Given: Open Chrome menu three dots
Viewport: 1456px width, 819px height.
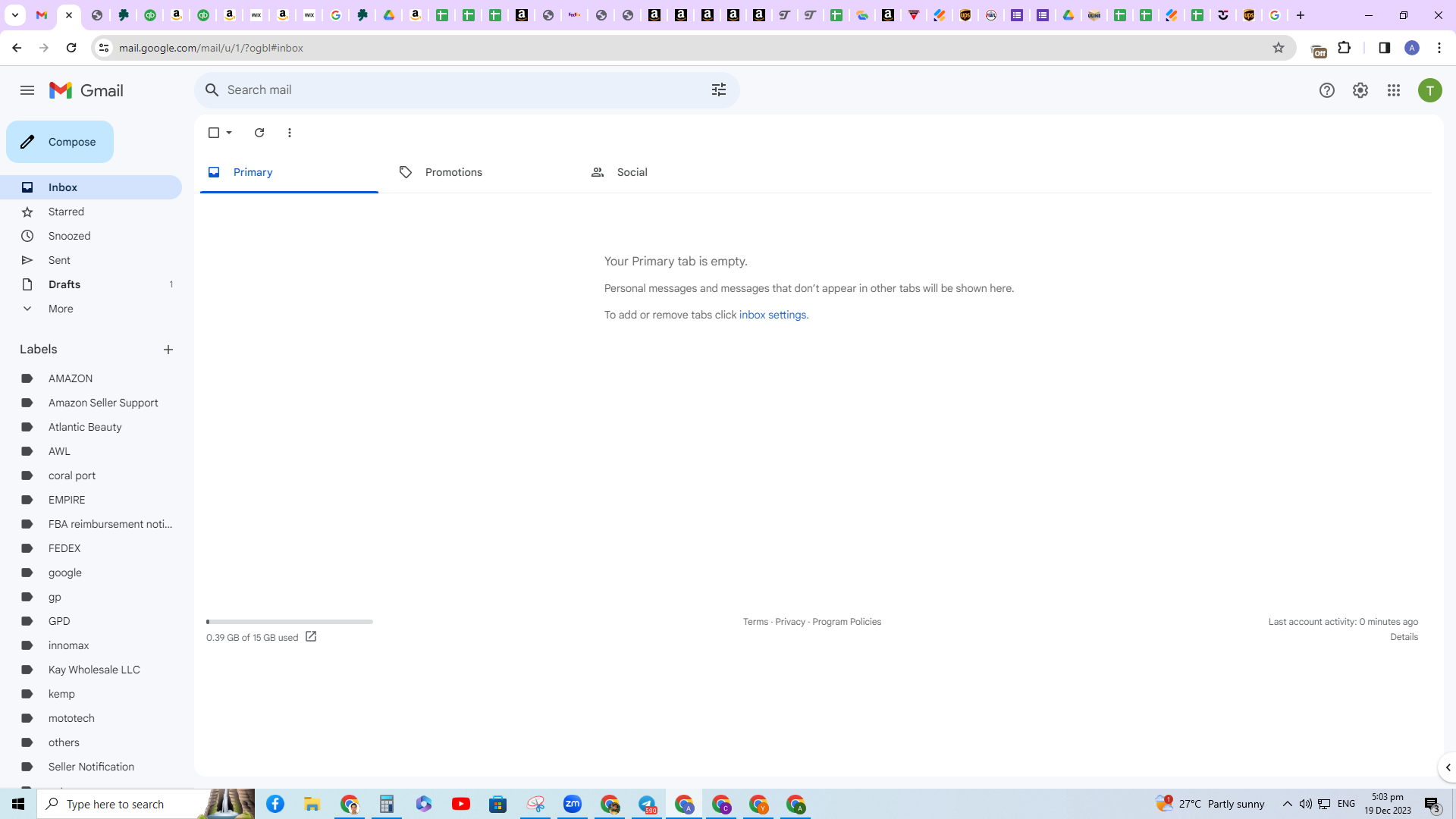Looking at the screenshot, I should pyautogui.click(x=1439, y=48).
